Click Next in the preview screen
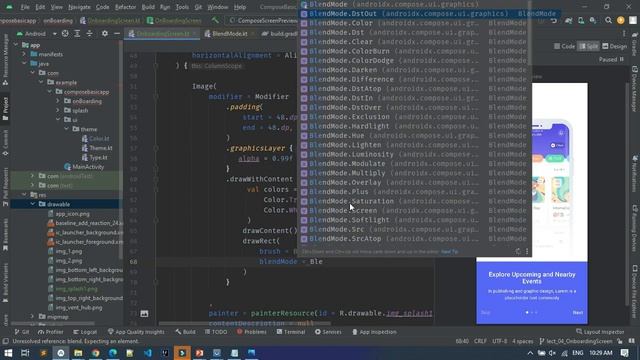This screenshot has width=640, height=360. [x=578, y=313]
